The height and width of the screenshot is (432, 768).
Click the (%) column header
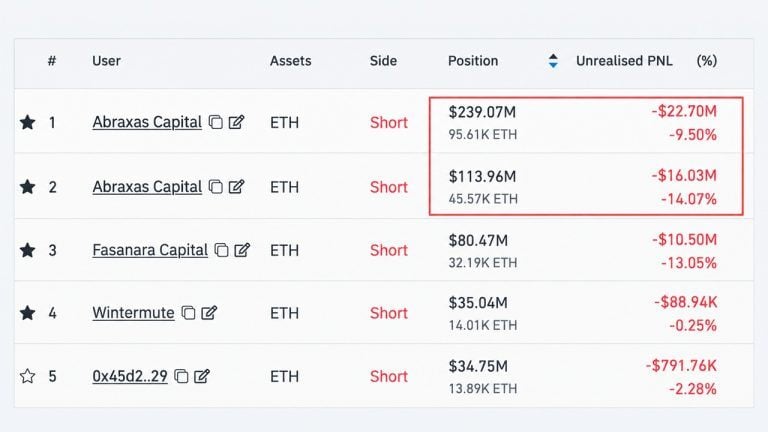tap(706, 61)
